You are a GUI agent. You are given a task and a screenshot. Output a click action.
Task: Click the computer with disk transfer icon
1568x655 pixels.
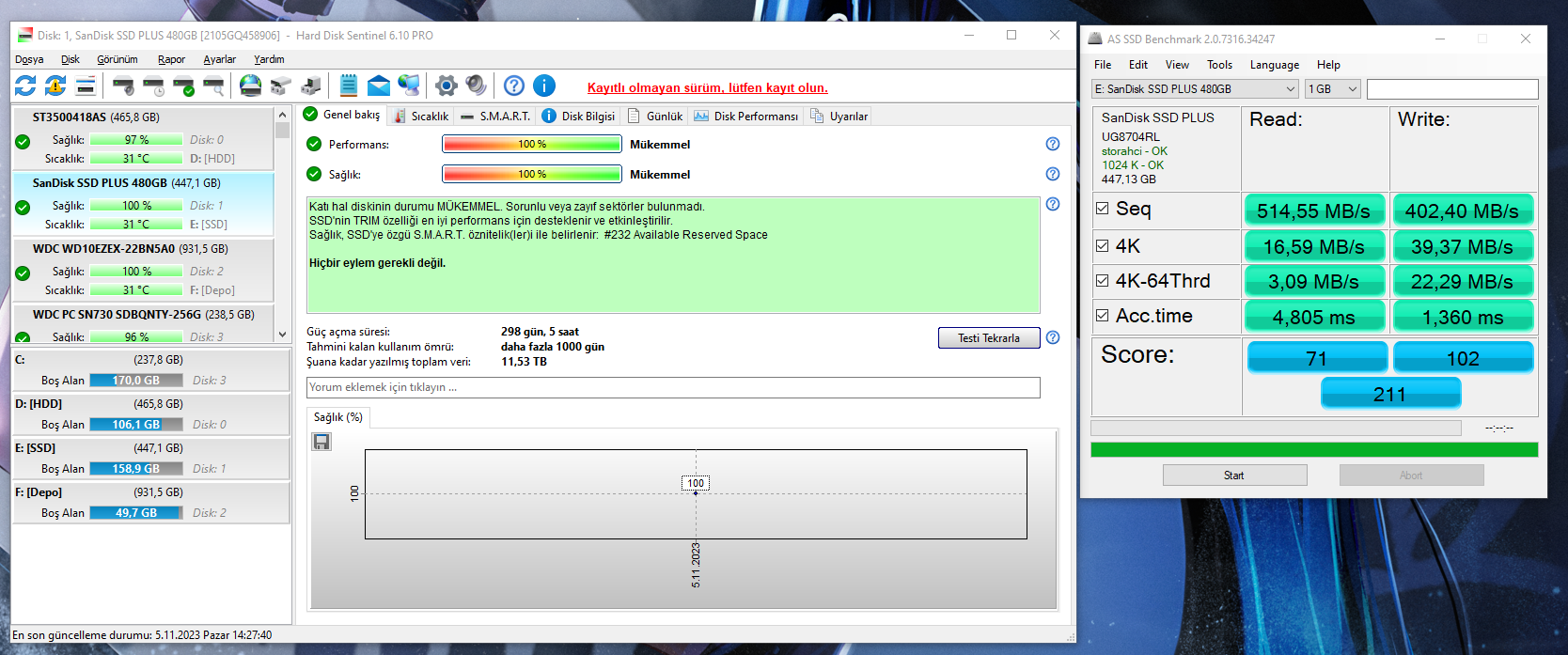pos(310,86)
